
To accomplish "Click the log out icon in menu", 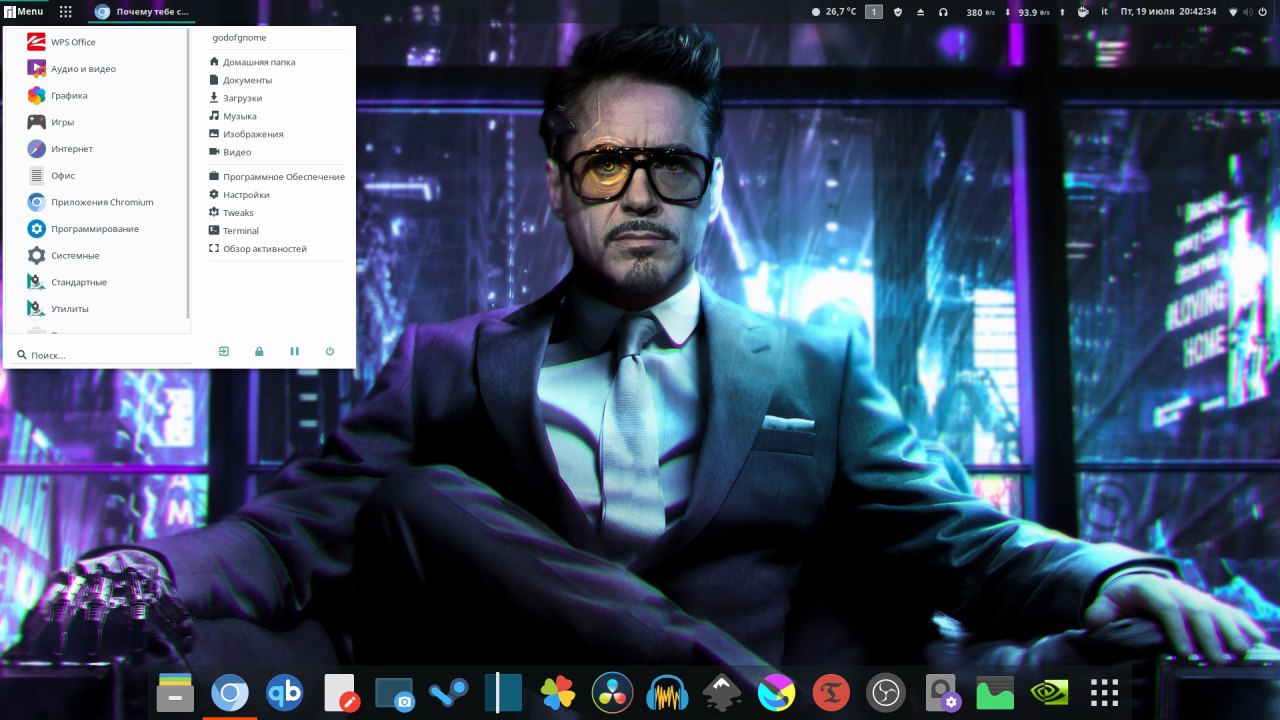I will tap(224, 351).
